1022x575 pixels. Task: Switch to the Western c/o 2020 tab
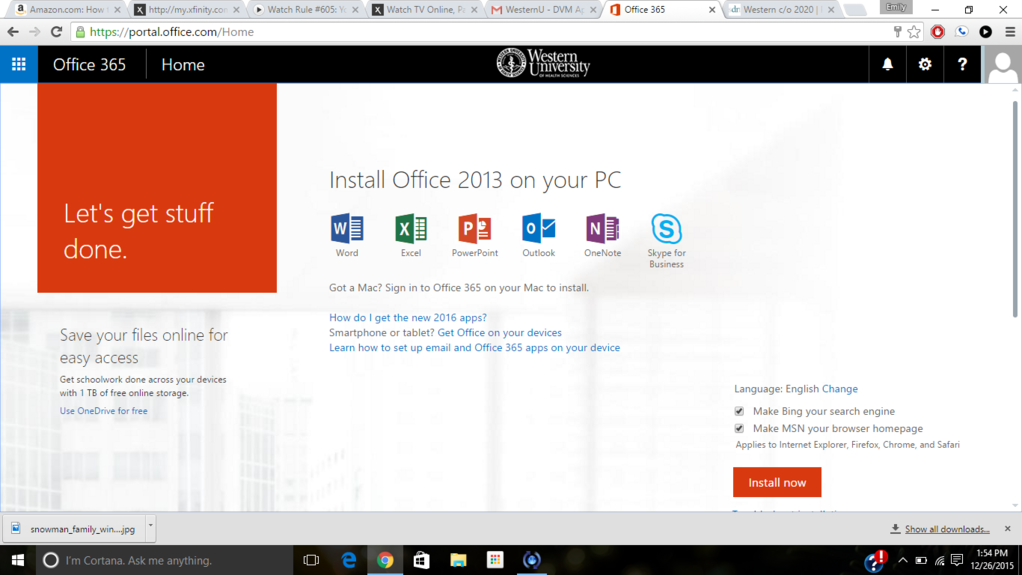[782, 10]
